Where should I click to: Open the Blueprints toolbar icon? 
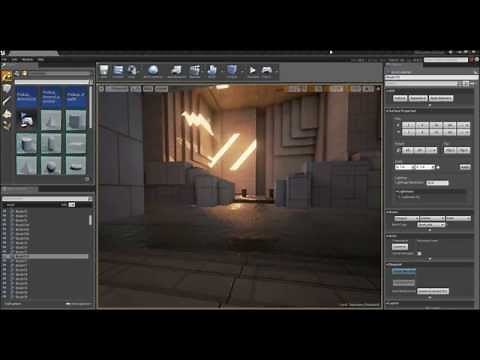[x=176, y=70]
